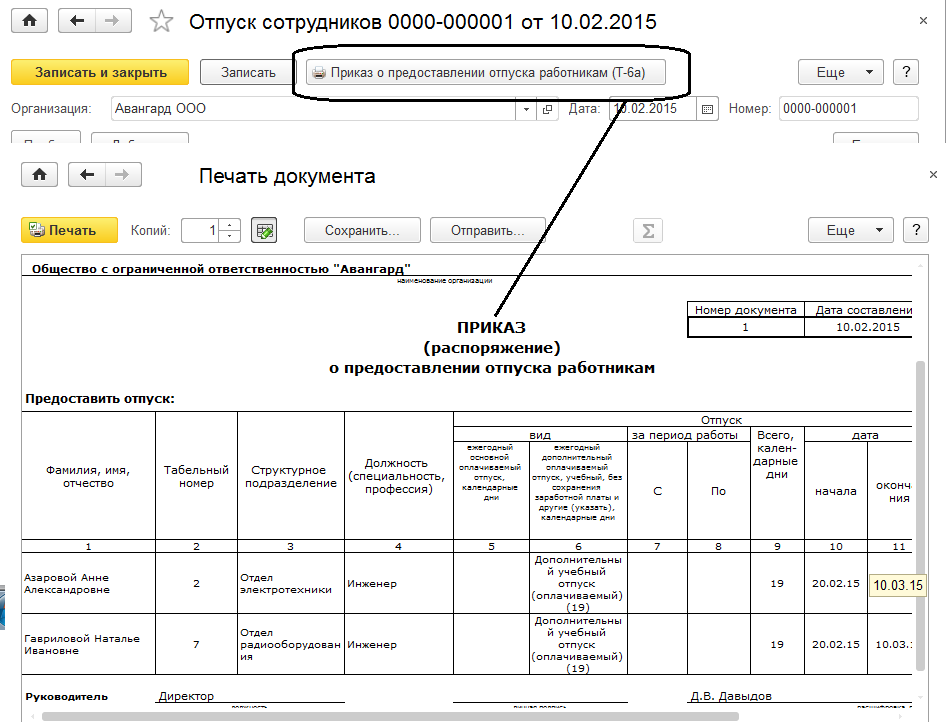Click the Копий number field
The height and width of the screenshot is (722, 946).
tap(200, 230)
